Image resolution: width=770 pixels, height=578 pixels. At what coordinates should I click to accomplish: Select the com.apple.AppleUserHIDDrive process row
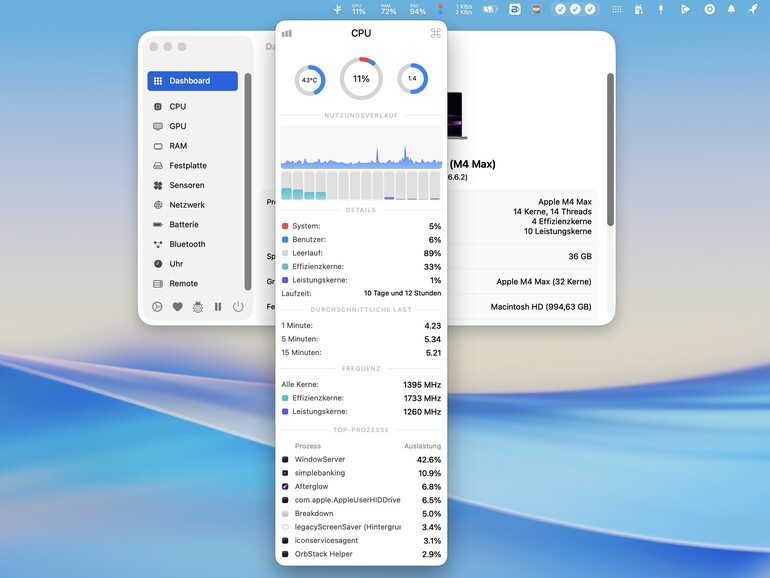point(361,500)
